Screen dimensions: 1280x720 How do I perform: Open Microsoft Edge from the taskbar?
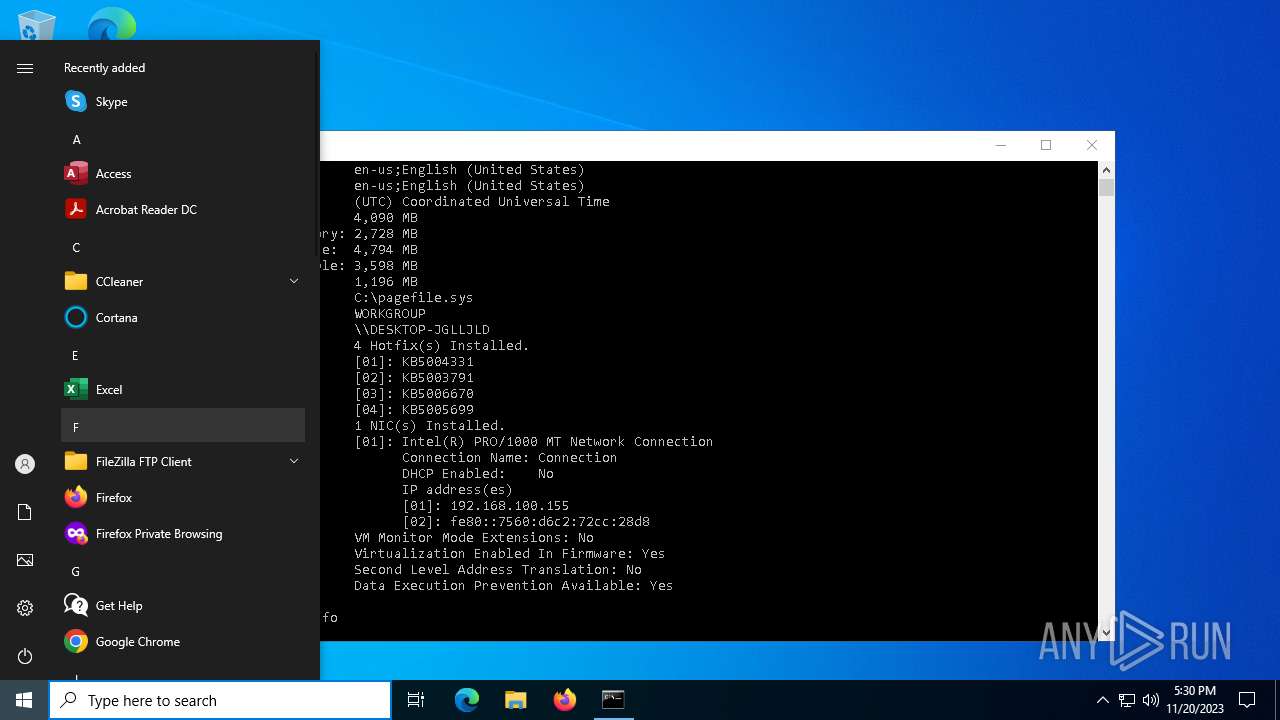[x=467, y=700]
